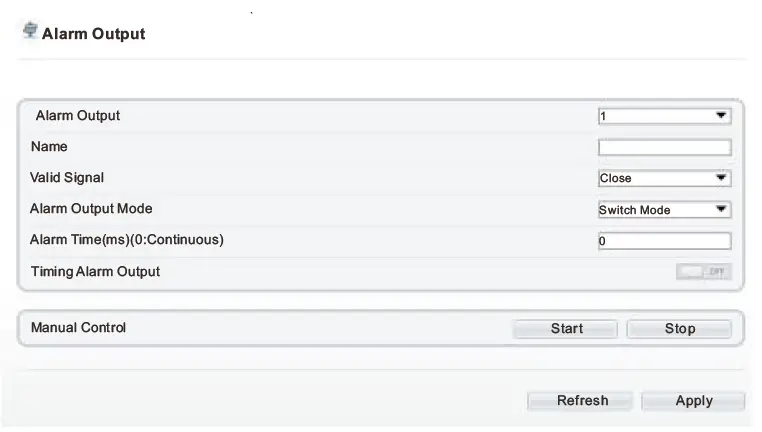Toggle the Timing Alarm Output switch
Viewport: 762px width, 432px height.
tap(704, 272)
